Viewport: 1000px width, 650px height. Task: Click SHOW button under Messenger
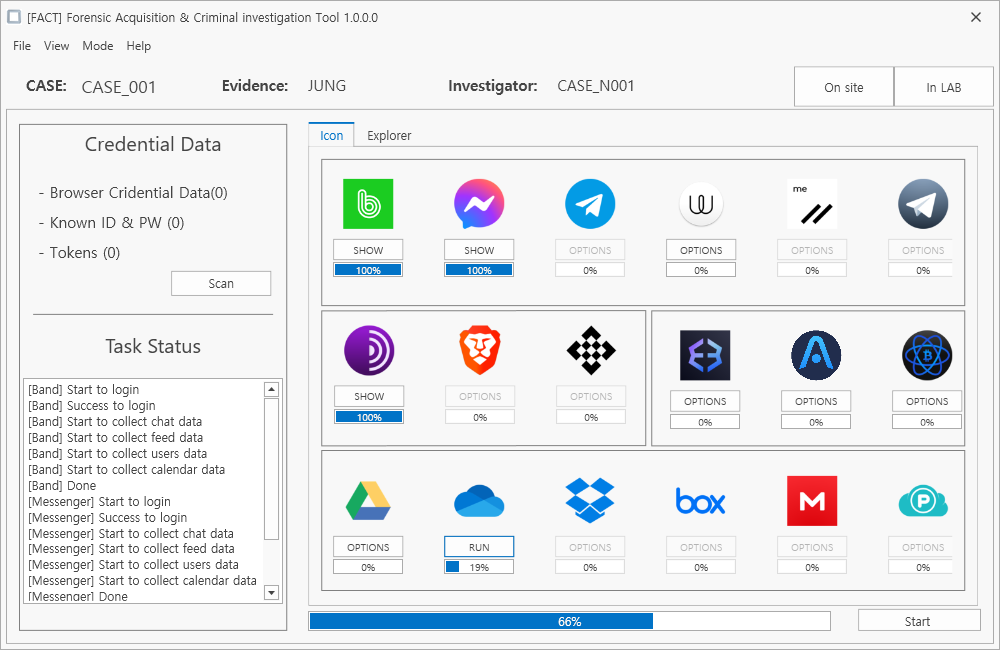point(479,250)
